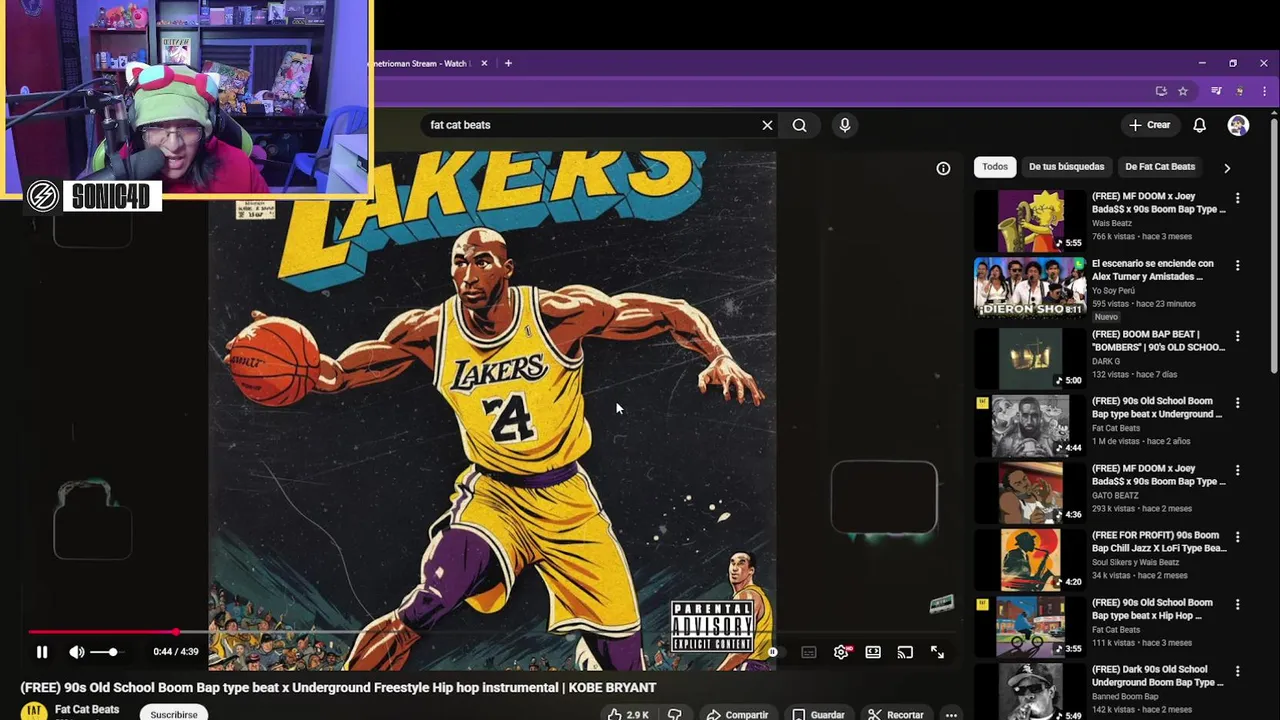Click the 0:44 / 4:39 time display

pos(176,652)
